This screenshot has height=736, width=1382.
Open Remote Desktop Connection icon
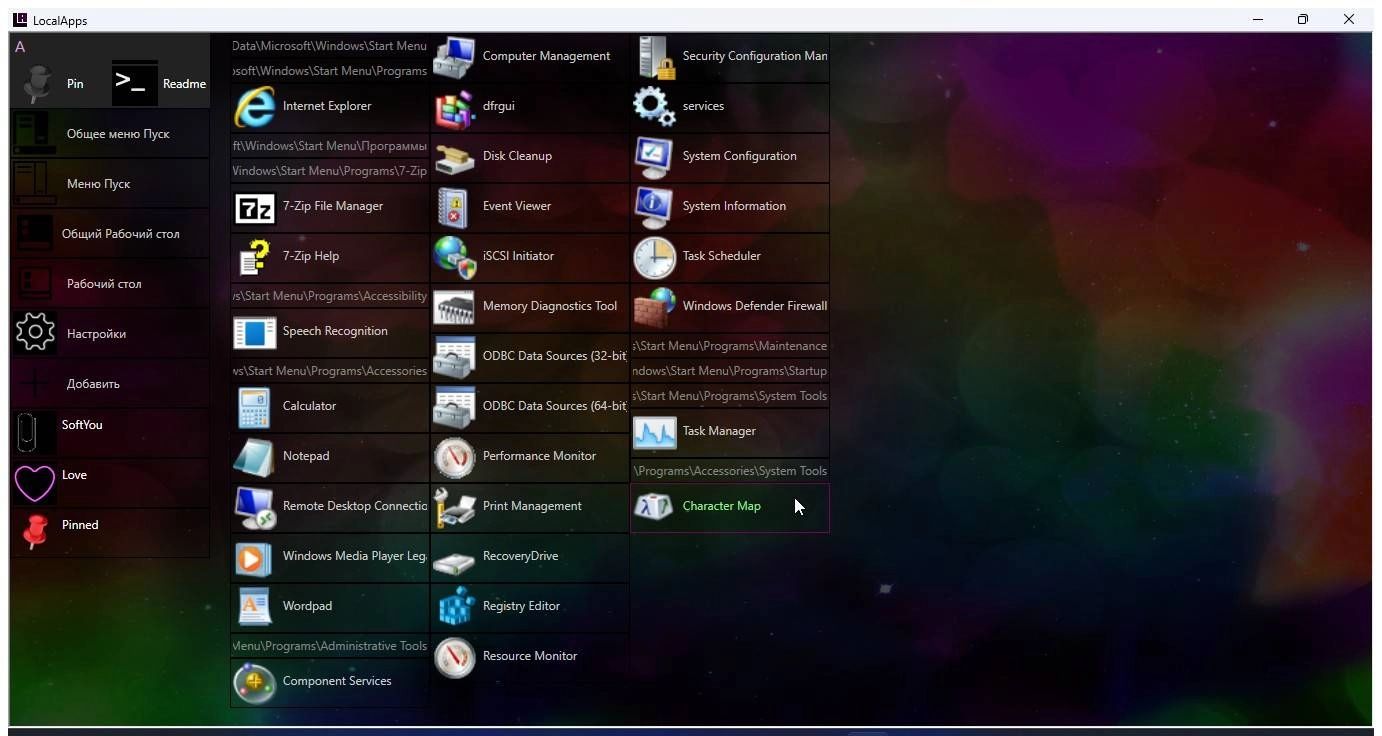(254, 506)
